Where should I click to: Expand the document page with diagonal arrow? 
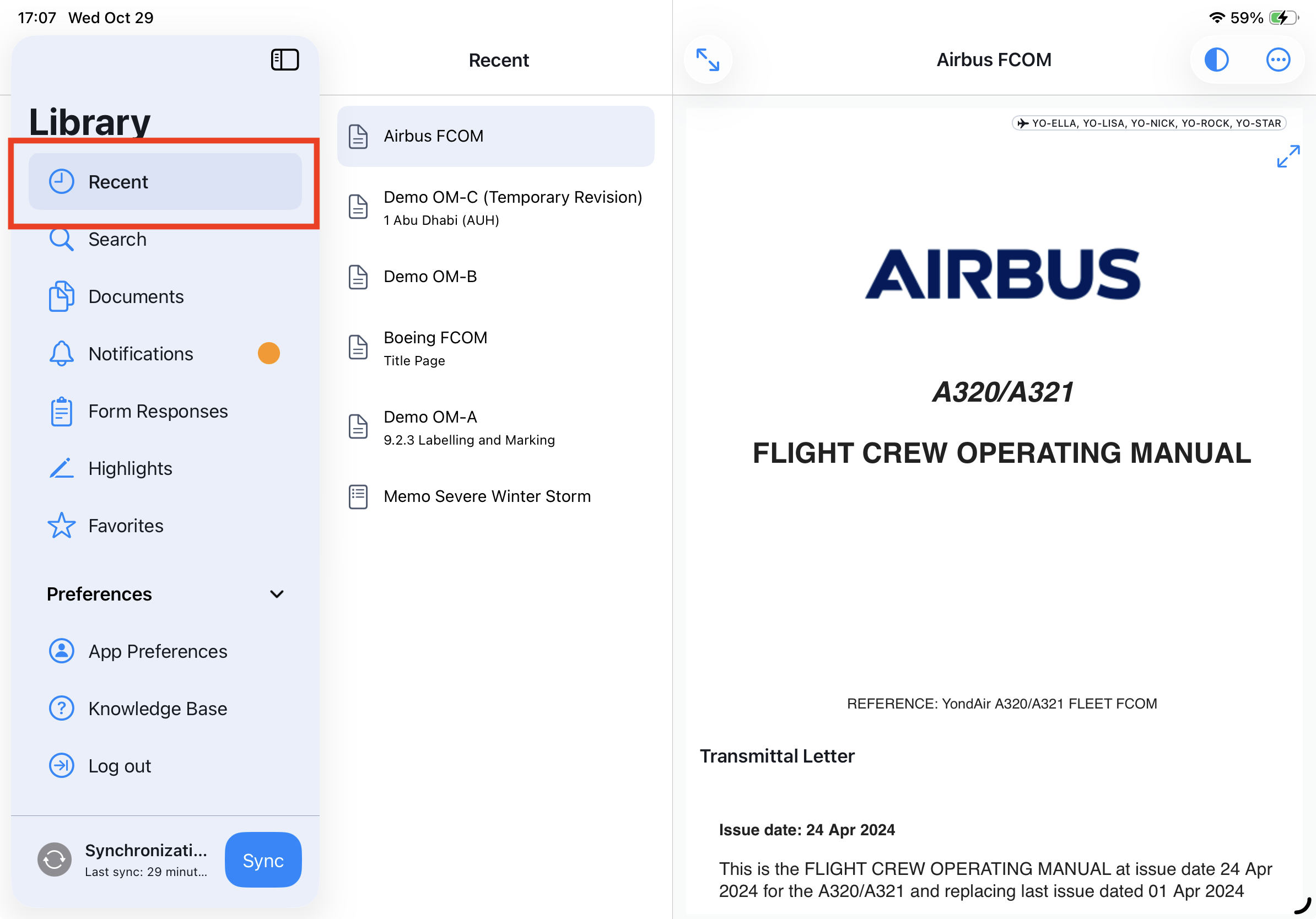(1287, 156)
